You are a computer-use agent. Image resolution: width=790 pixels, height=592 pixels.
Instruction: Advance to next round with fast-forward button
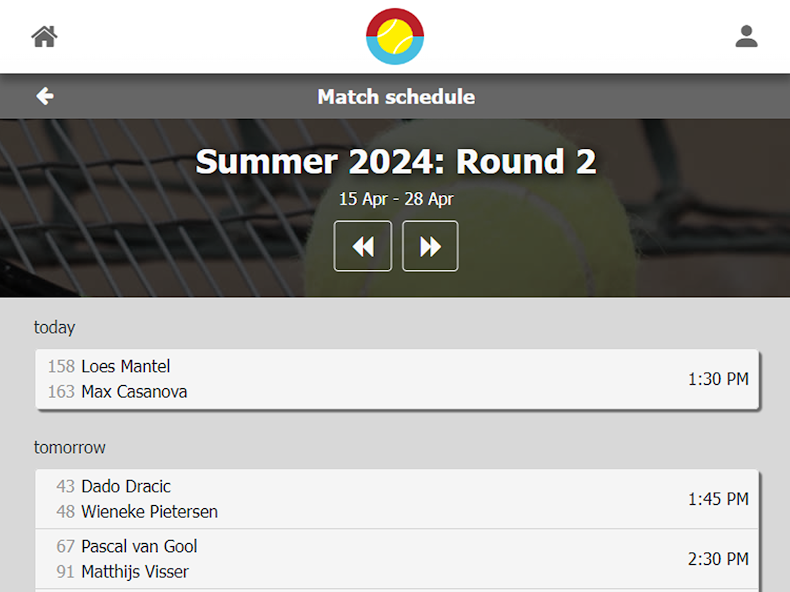(x=430, y=246)
